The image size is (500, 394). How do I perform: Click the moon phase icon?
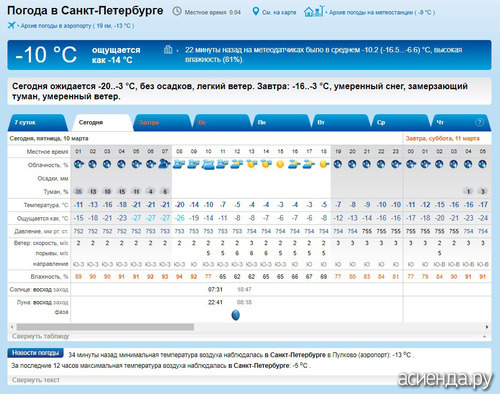tap(236, 315)
